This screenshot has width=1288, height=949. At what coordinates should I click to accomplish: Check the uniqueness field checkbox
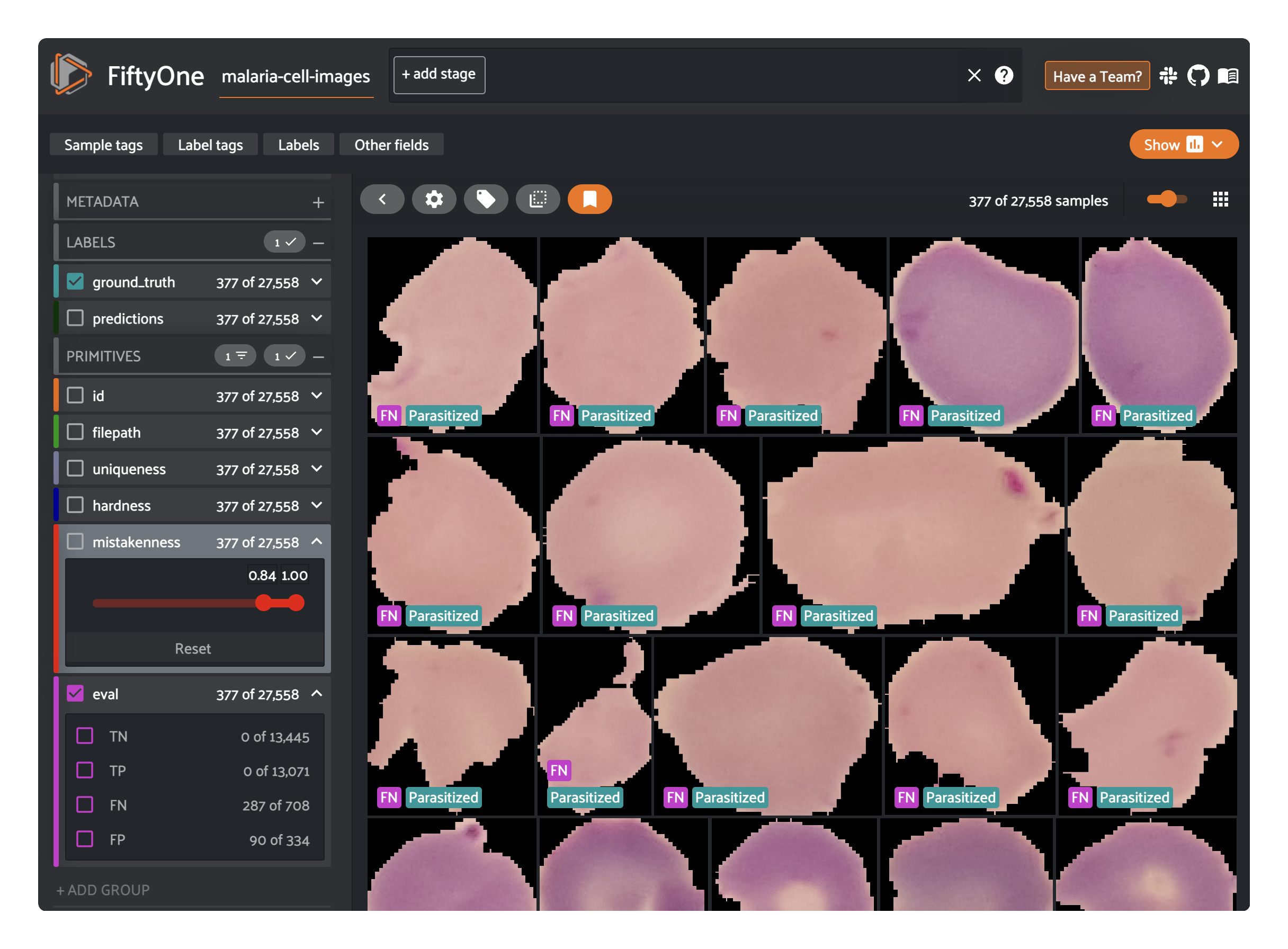(75, 469)
